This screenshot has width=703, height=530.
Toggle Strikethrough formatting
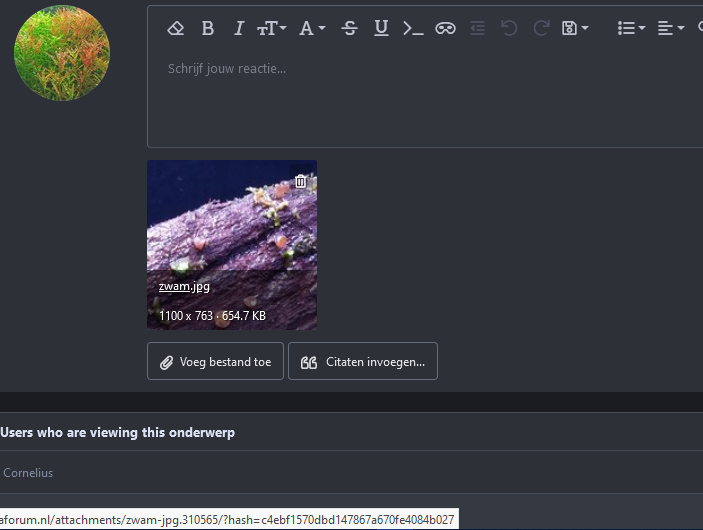pyautogui.click(x=349, y=28)
